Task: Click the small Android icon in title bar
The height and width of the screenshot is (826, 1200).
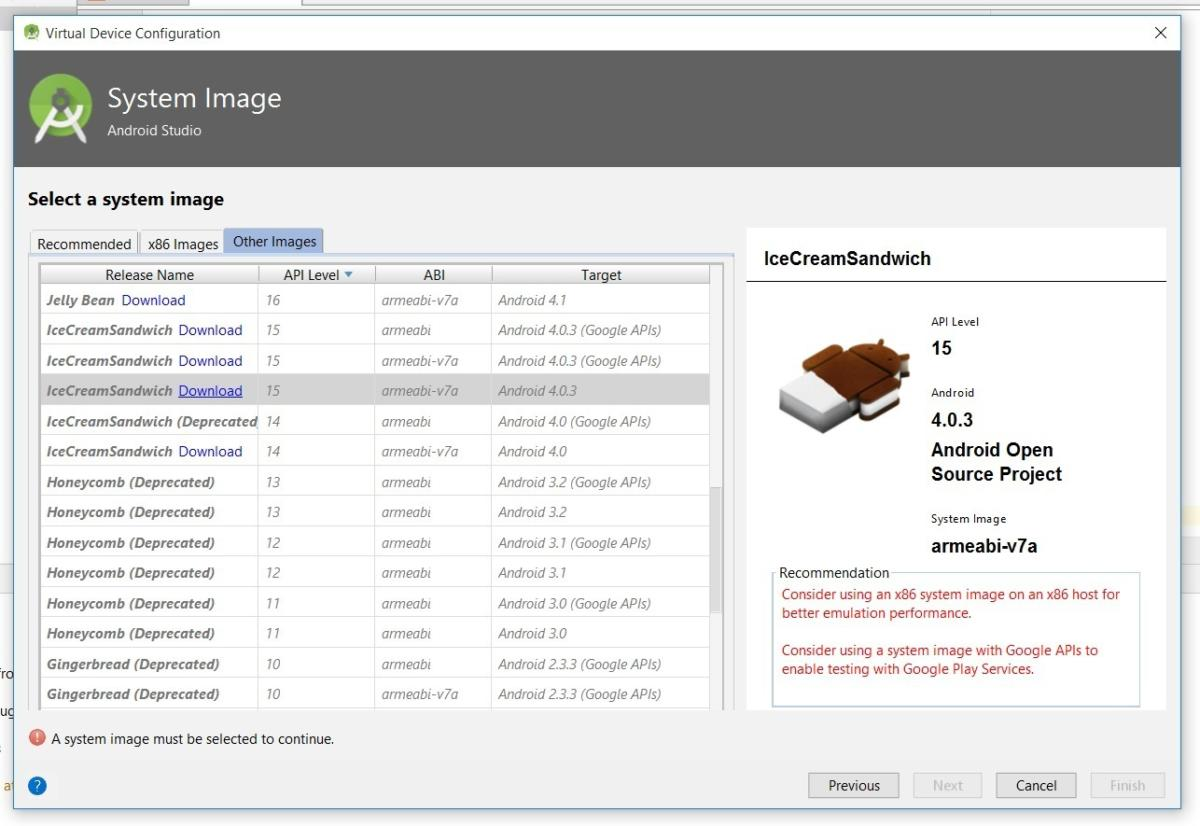Action: (32, 33)
